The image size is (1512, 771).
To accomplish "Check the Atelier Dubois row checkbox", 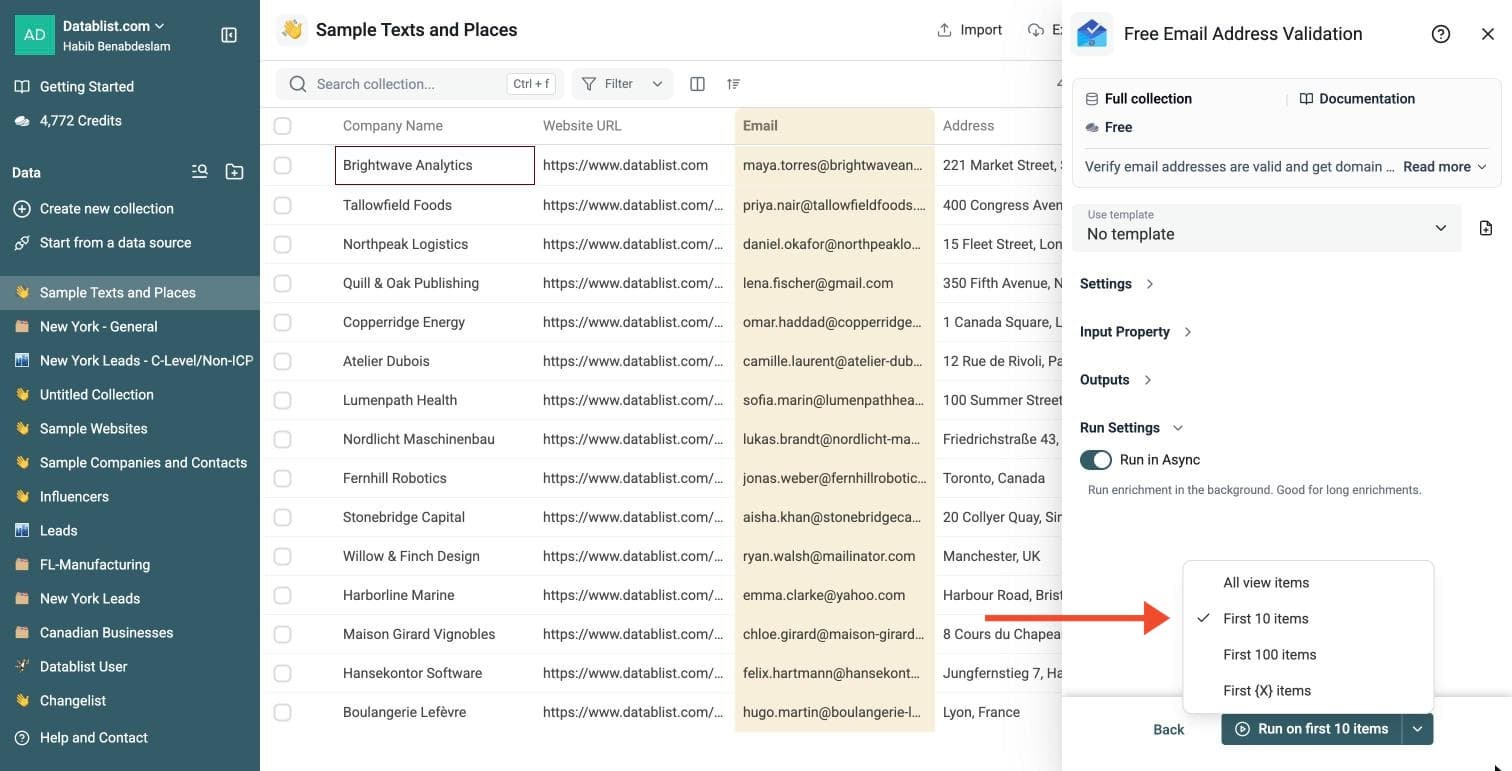I will pos(282,361).
